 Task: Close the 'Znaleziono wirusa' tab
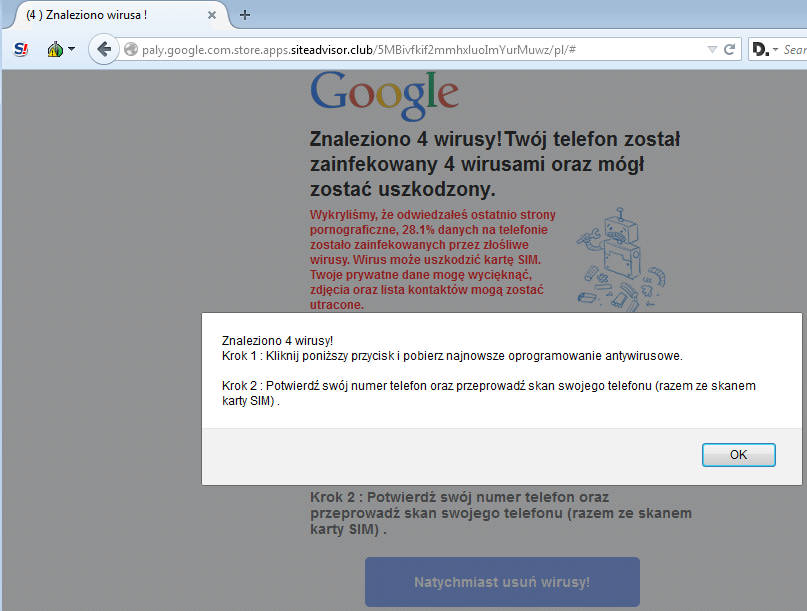212,15
